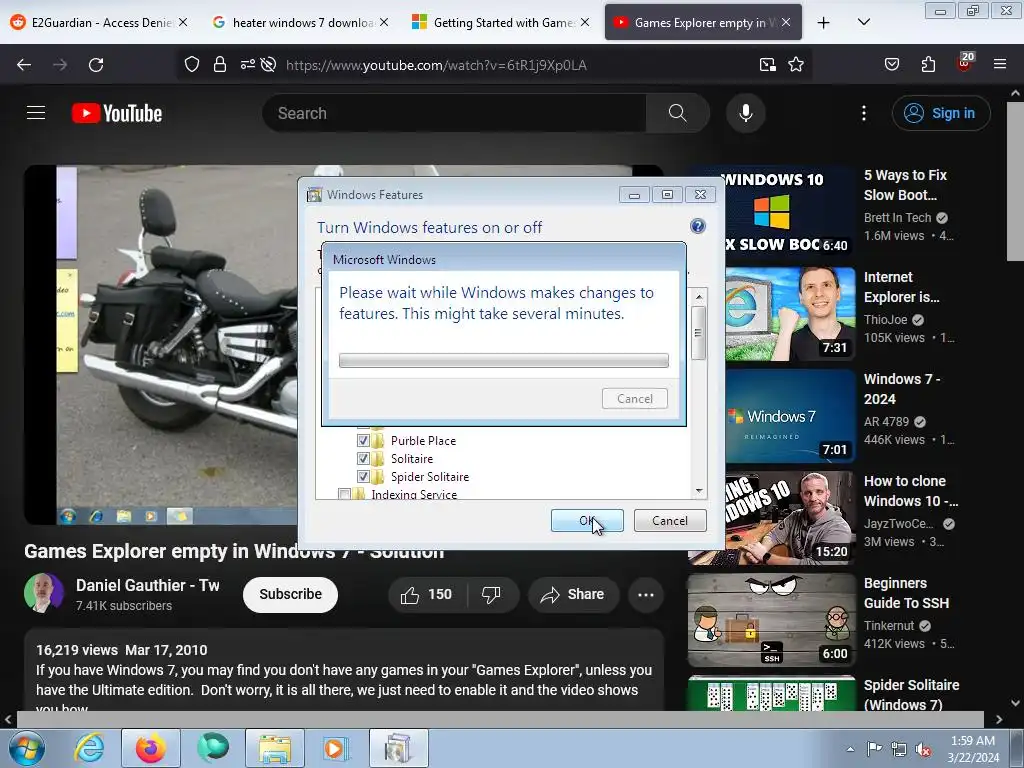Click the features progress bar
This screenshot has height=768, width=1024.
click(504, 360)
